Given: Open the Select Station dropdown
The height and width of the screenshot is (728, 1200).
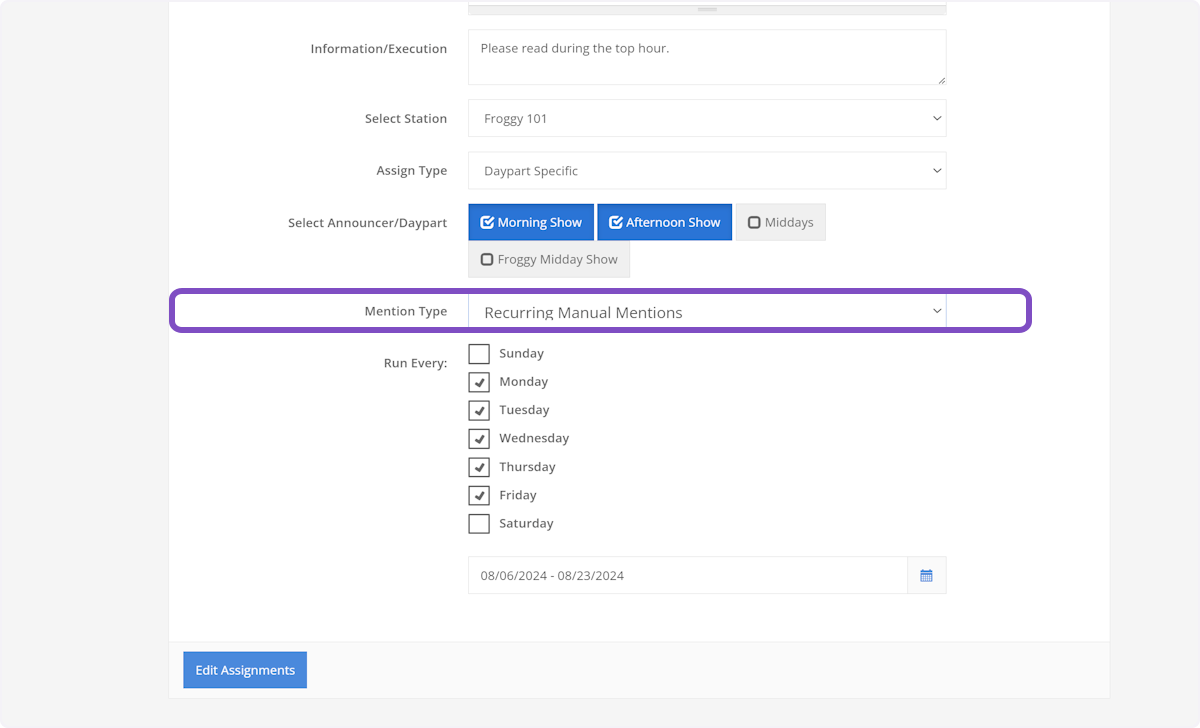Looking at the screenshot, I should (706, 118).
